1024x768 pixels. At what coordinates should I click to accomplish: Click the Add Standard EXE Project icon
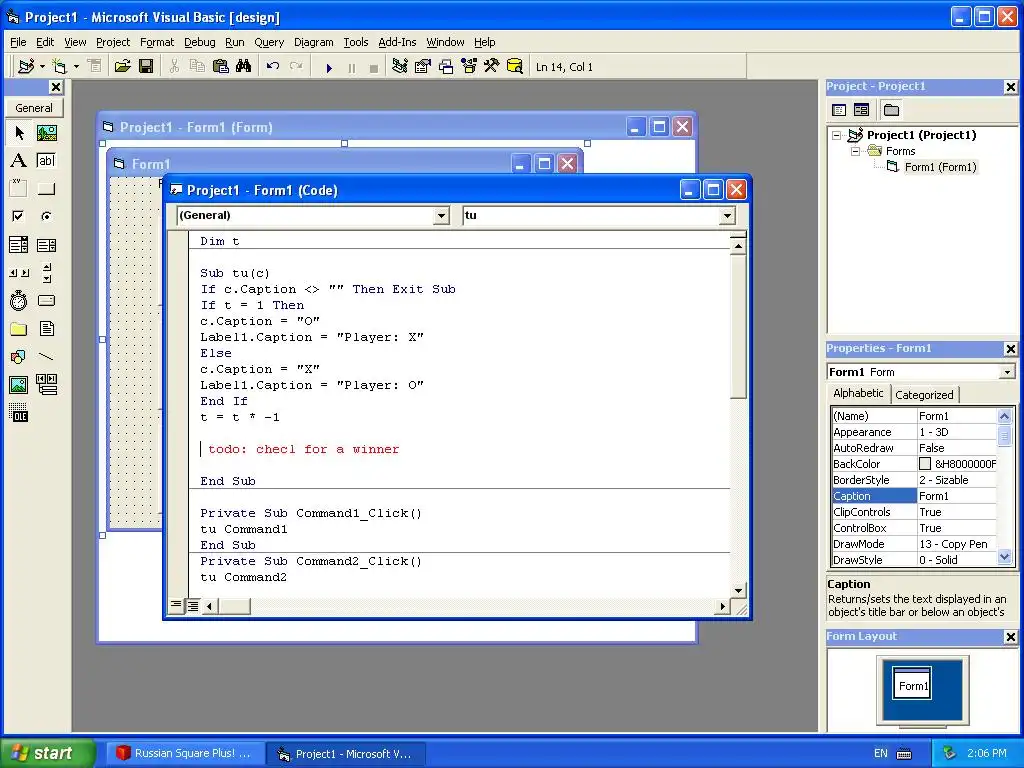pyautogui.click(x=26, y=67)
